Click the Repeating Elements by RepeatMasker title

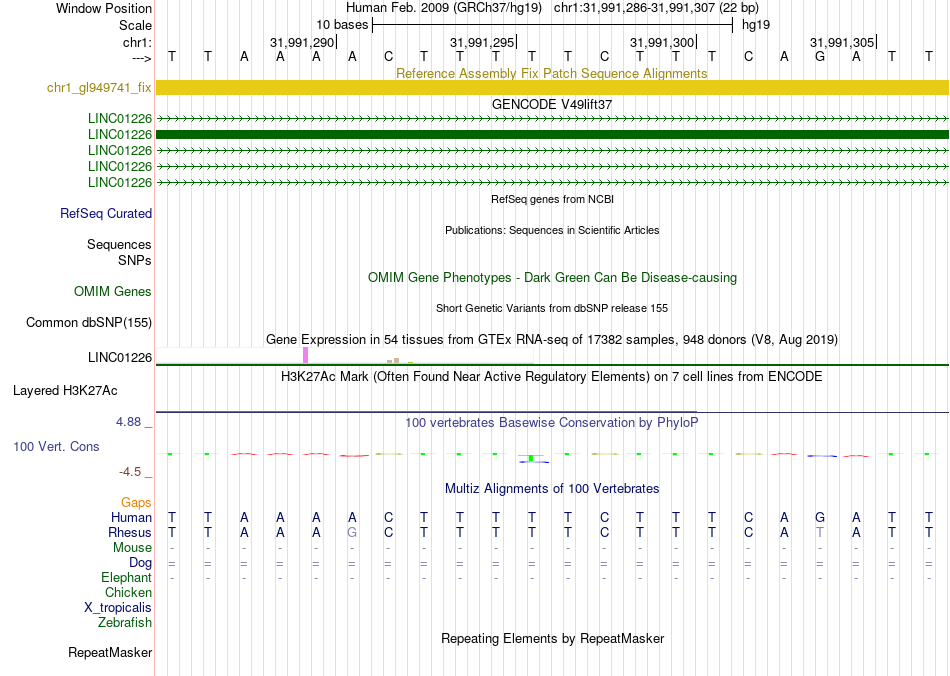click(553, 638)
